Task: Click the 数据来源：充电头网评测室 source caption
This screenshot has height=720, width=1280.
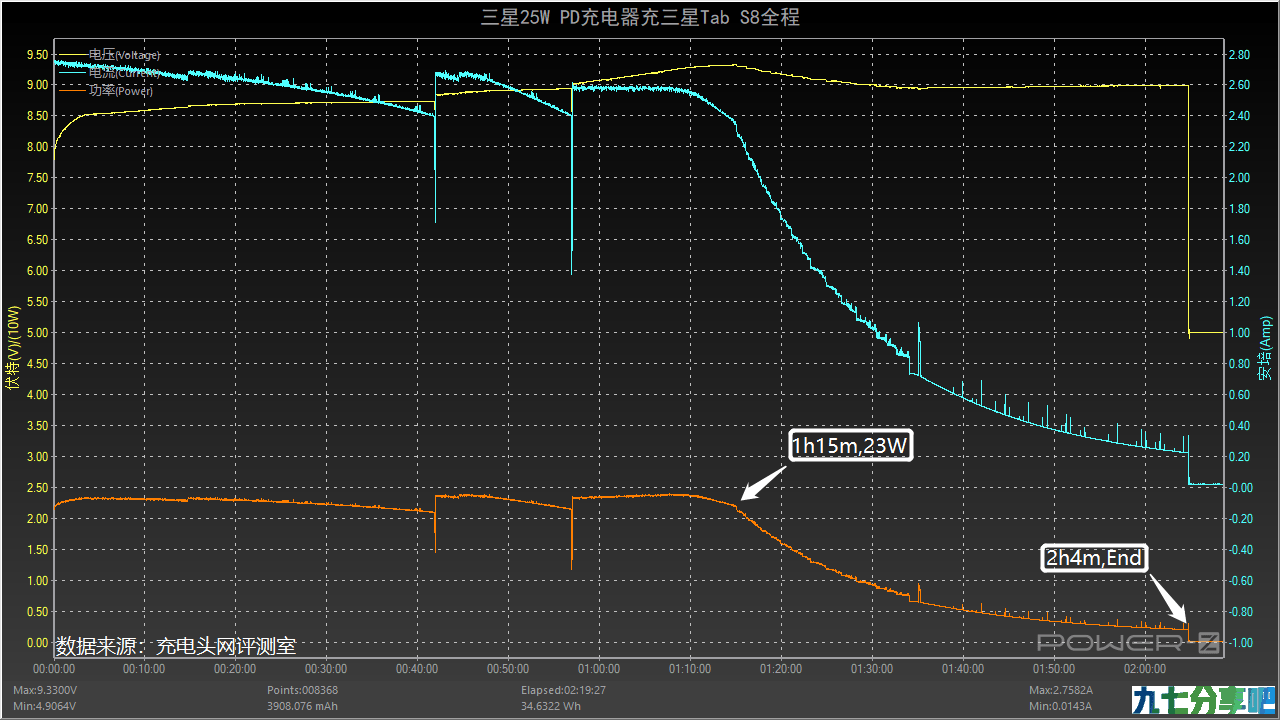Action: [176, 647]
